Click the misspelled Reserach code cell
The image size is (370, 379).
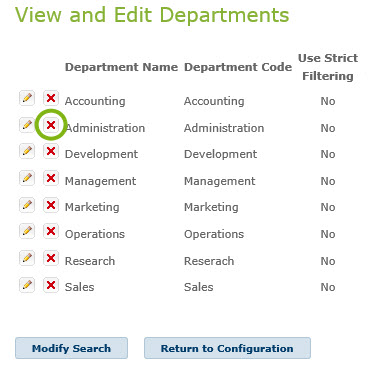[209, 261]
